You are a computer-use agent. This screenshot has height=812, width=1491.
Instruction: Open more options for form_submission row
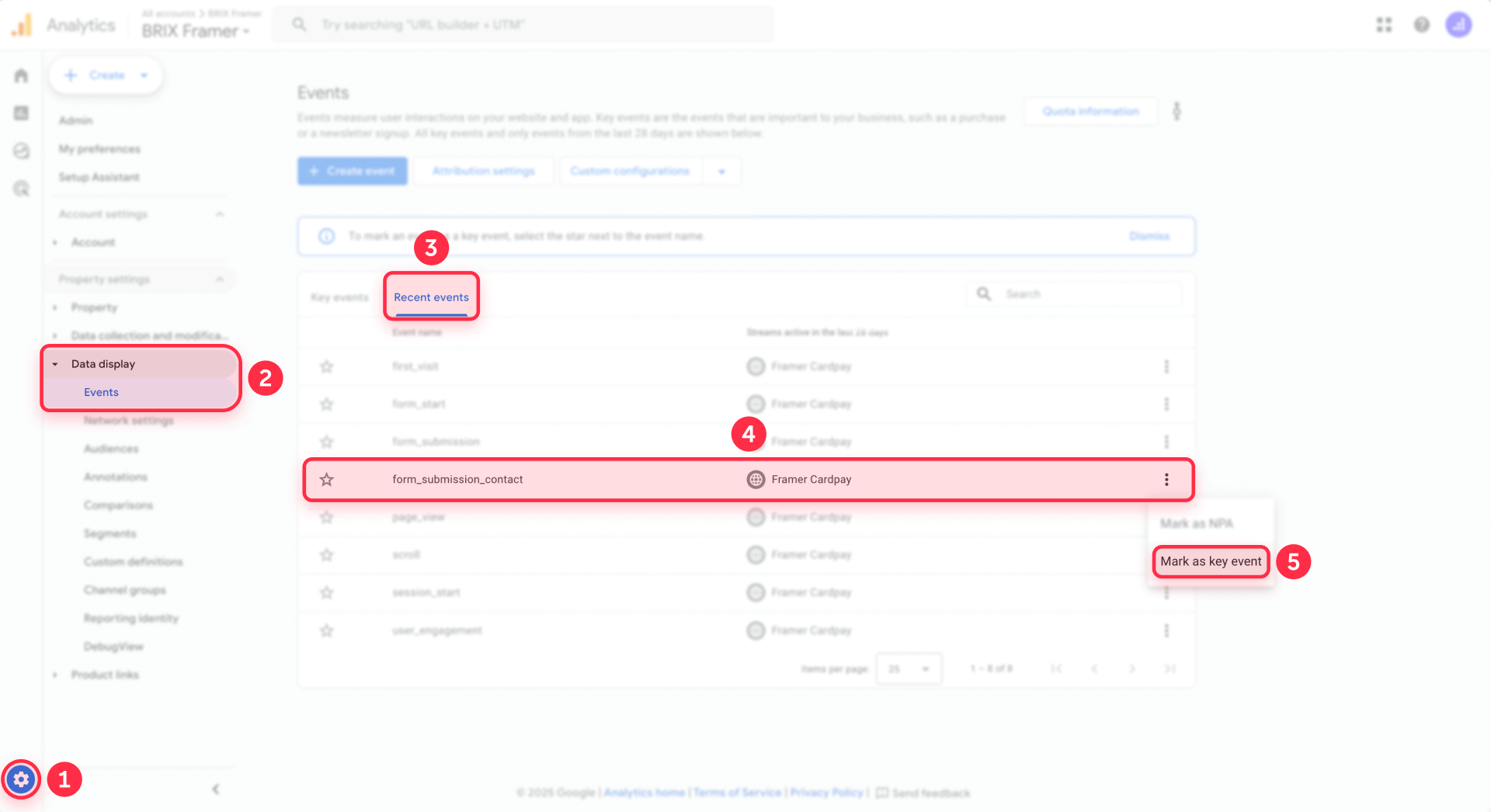pos(1166,442)
